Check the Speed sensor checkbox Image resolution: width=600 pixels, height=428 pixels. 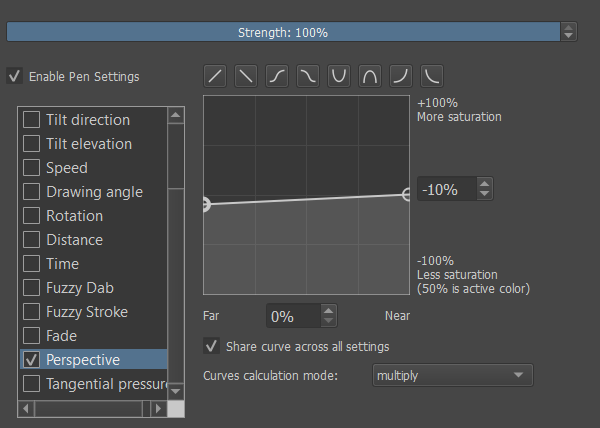pyautogui.click(x=31, y=168)
